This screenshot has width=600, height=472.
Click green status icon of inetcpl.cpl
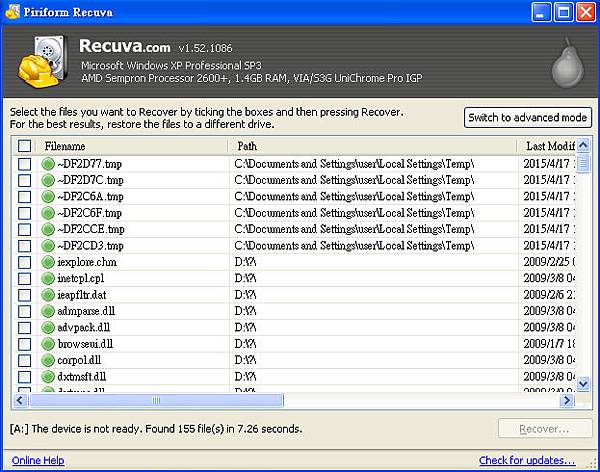[x=48, y=278]
